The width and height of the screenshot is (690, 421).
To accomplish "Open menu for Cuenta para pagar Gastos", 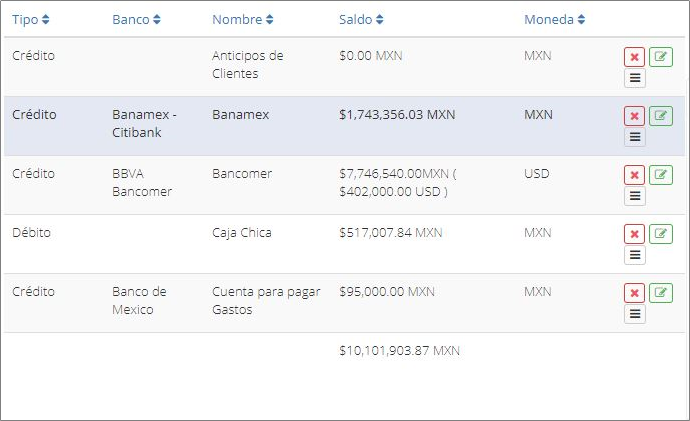I will pyautogui.click(x=634, y=314).
